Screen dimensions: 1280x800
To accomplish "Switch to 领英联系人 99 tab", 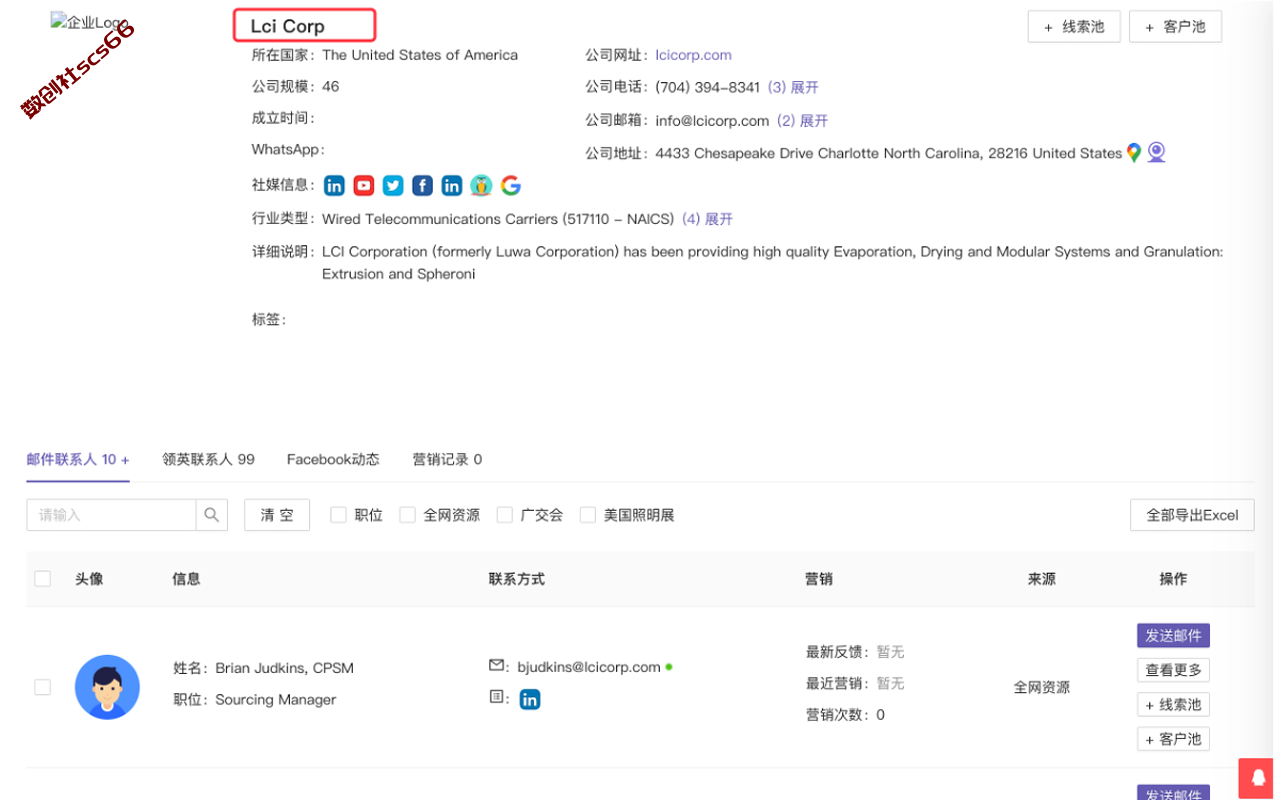I will [x=208, y=460].
